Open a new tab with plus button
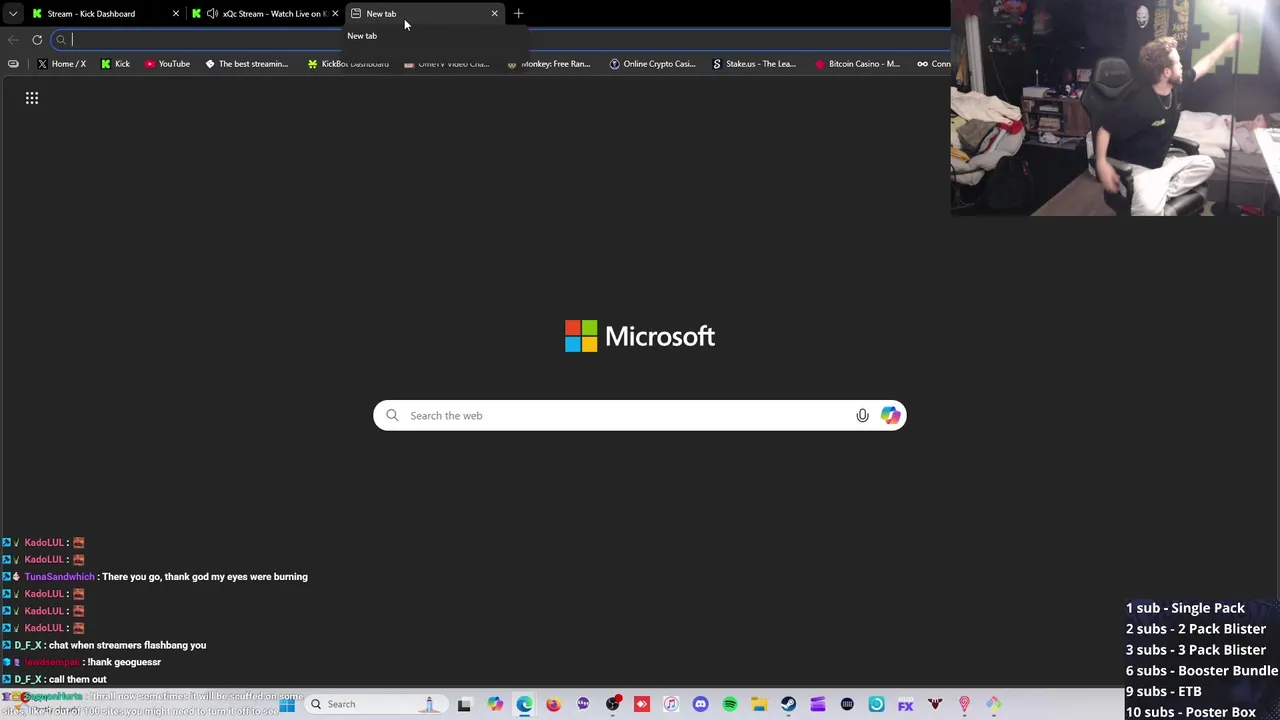This screenshot has width=1280, height=720. (518, 14)
